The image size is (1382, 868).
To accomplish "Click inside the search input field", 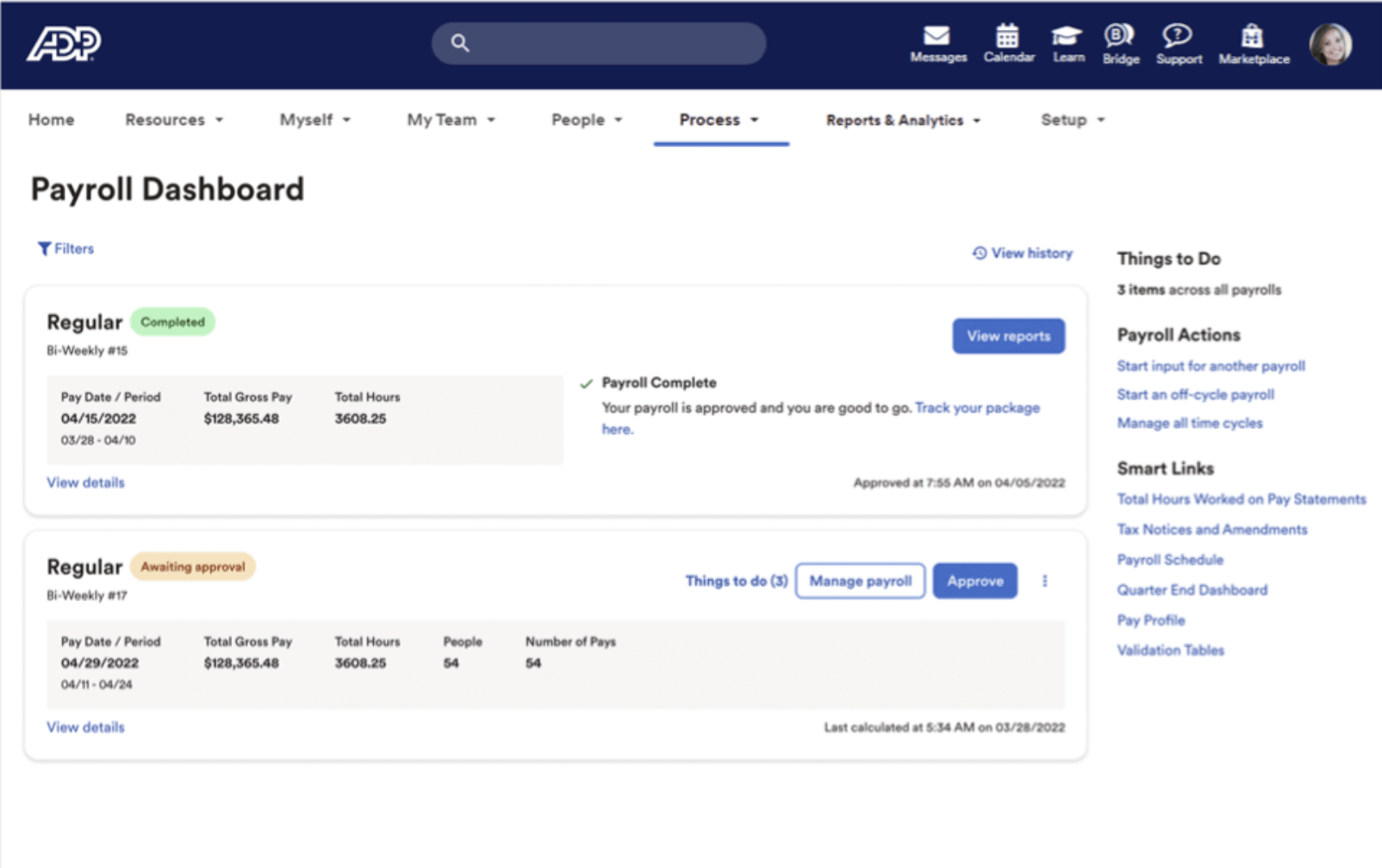I will [603, 42].
